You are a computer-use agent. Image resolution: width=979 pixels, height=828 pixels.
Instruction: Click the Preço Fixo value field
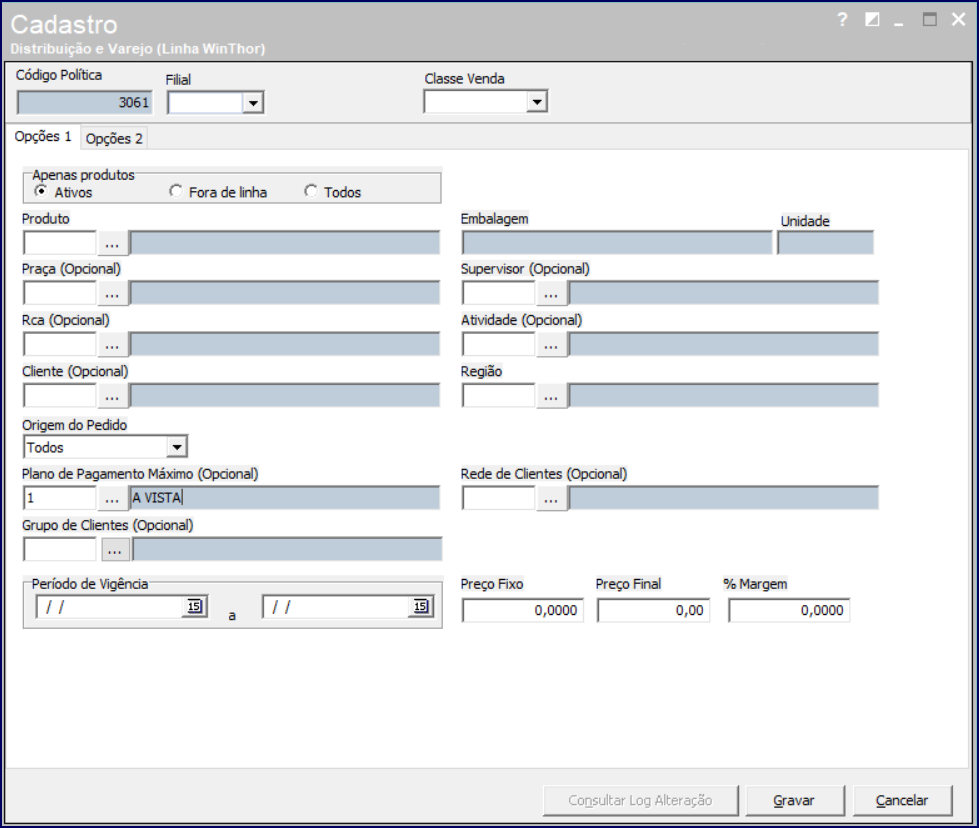pos(523,610)
